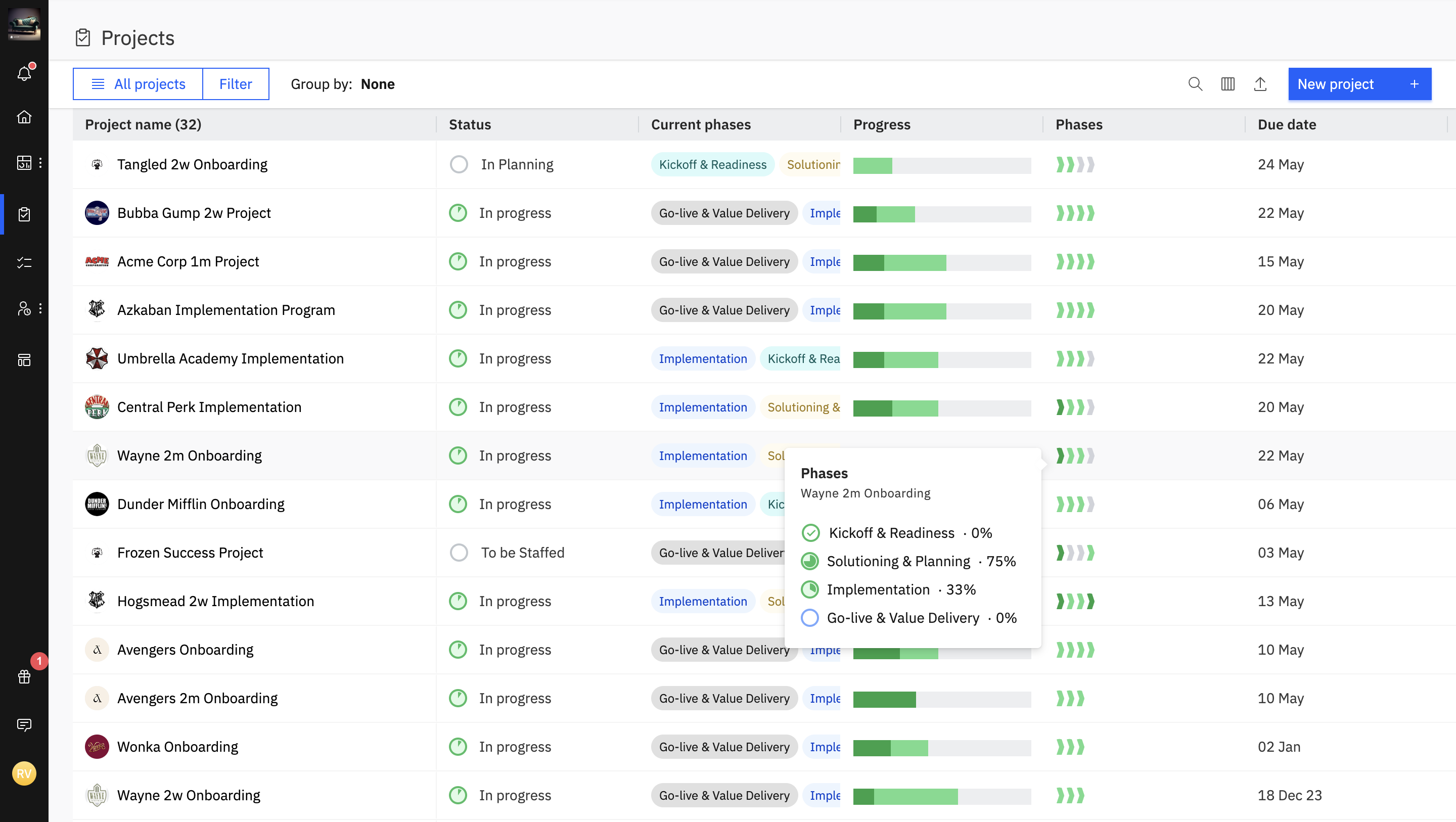Click the task checklist sidebar icon

click(x=24, y=262)
